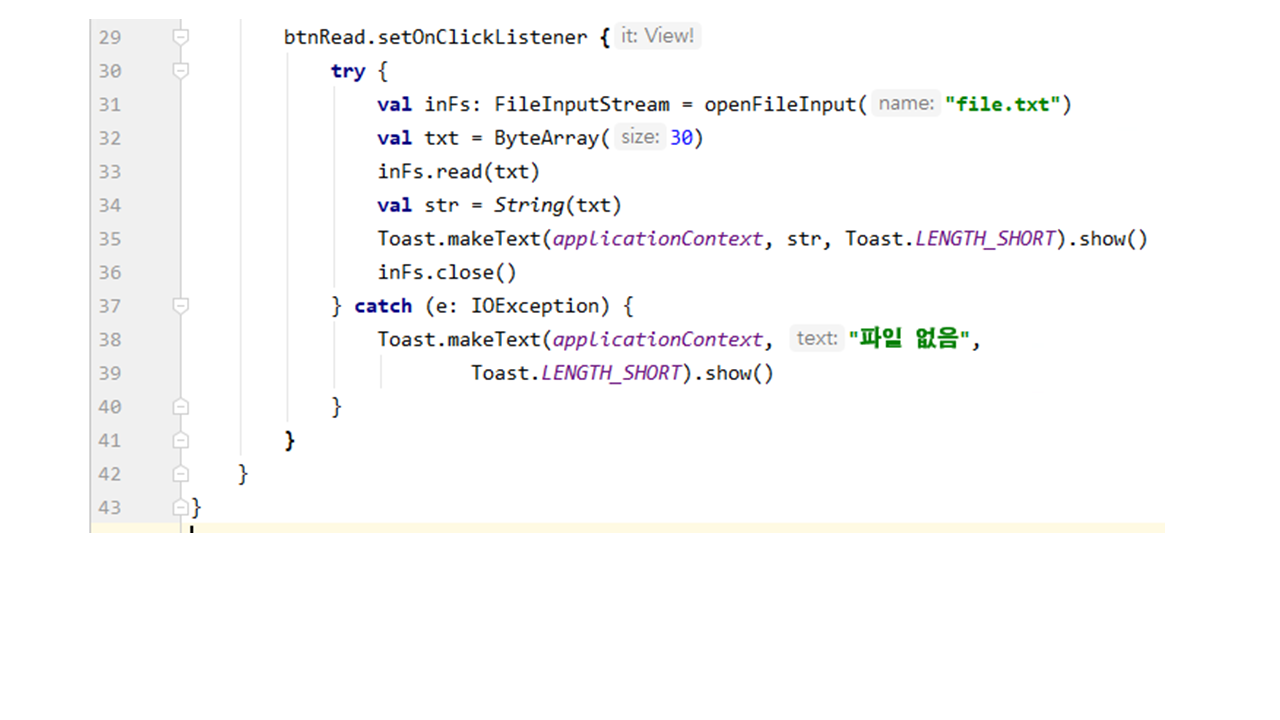Click the fold end marker on line 40
This screenshot has height=720, width=1280.
pyautogui.click(x=181, y=406)
